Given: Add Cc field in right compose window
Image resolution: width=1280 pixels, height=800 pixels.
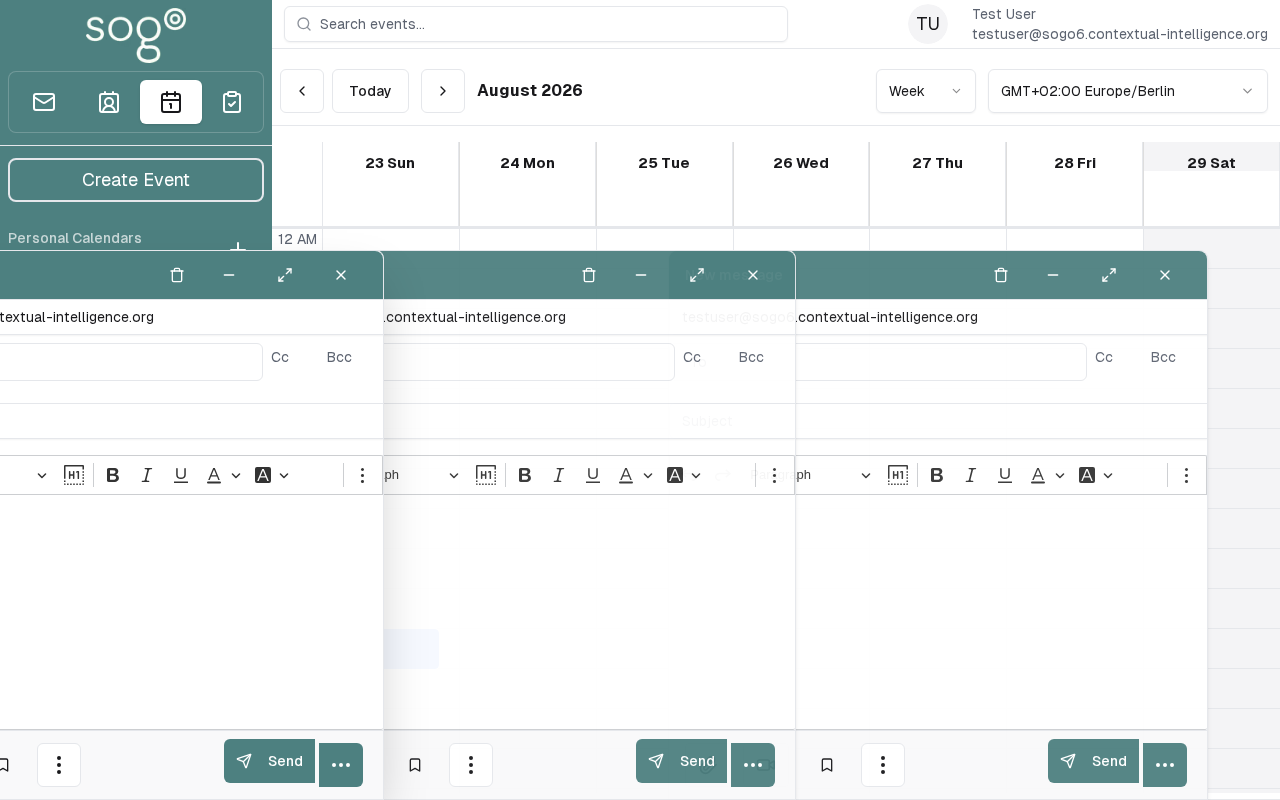Looking at the screenshot, I should pos(1104,357).
